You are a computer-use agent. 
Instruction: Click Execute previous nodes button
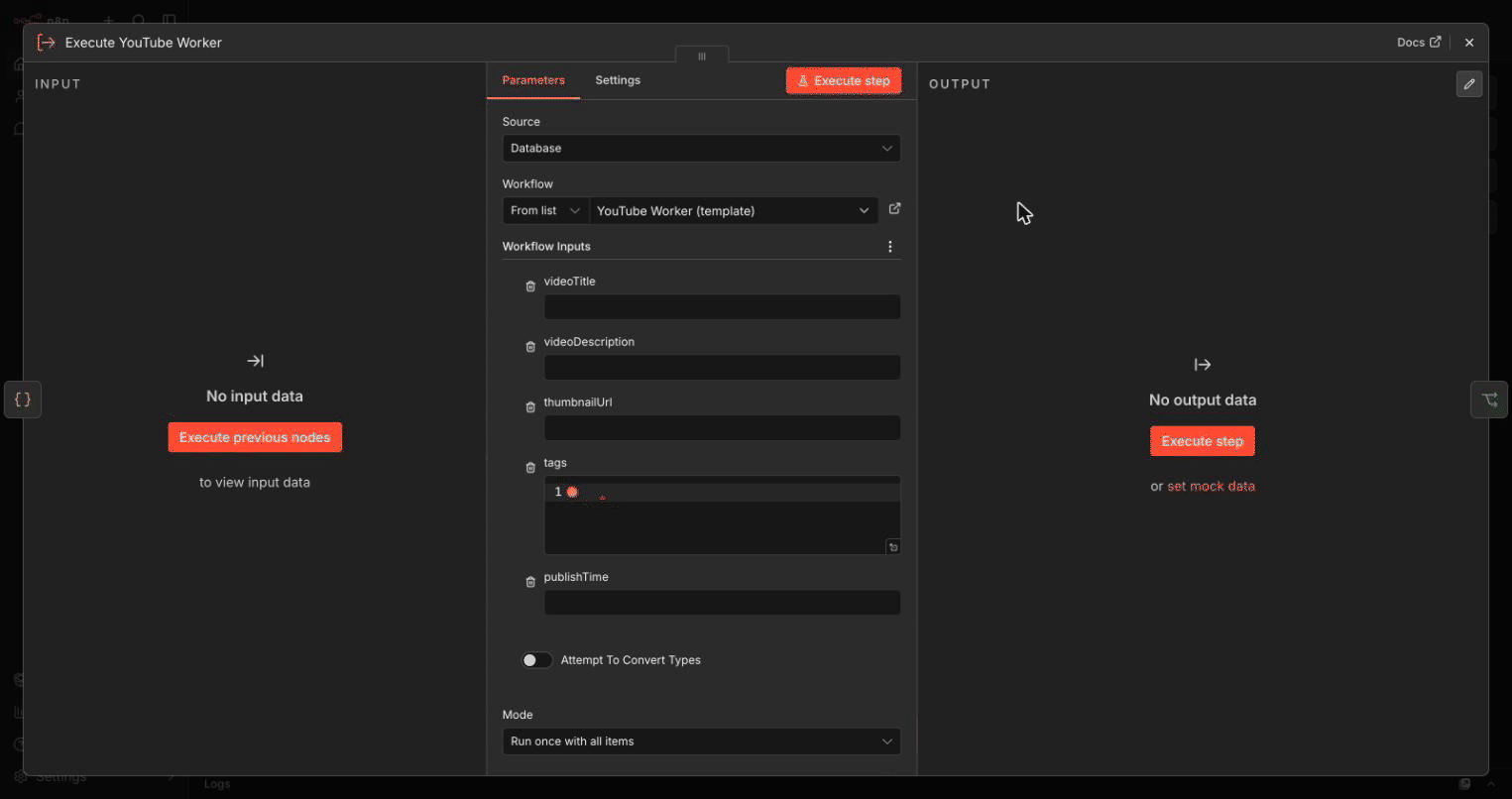pyautogui.click(x=255, y=437)
